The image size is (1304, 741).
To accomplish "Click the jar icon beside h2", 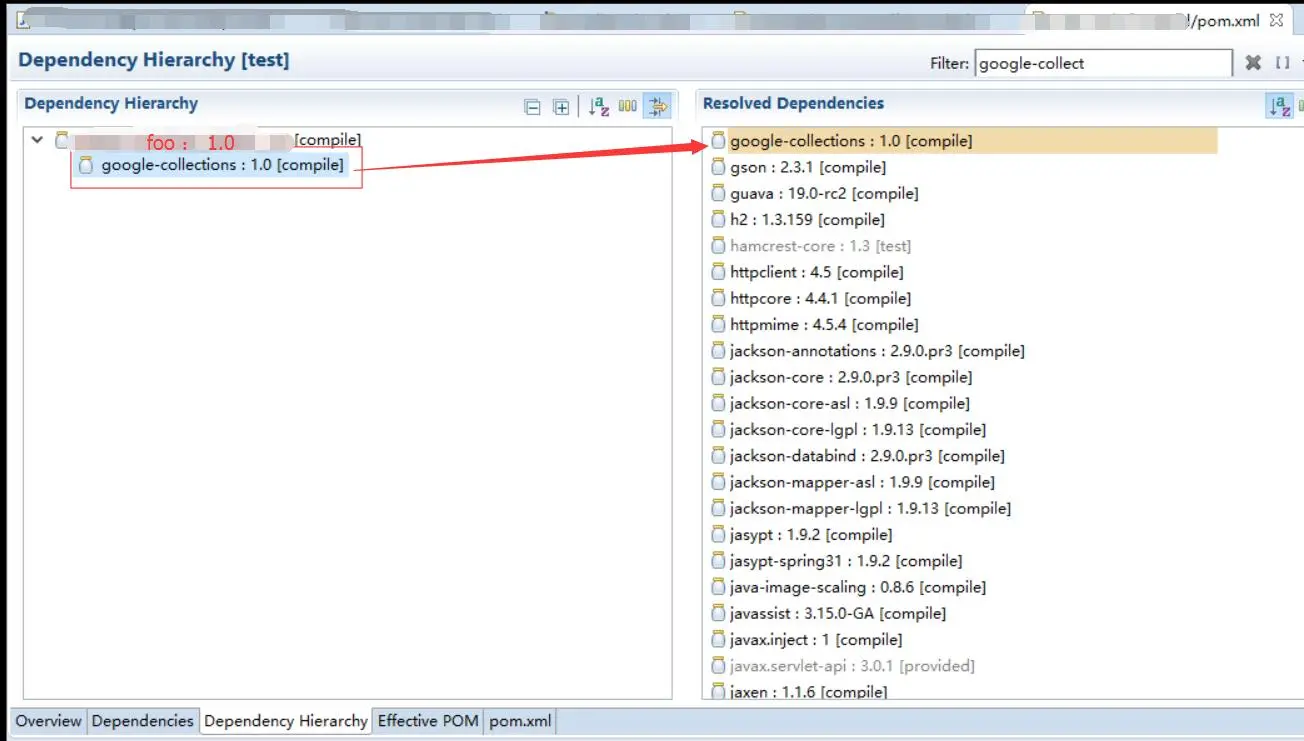I will tap(718, 219).
